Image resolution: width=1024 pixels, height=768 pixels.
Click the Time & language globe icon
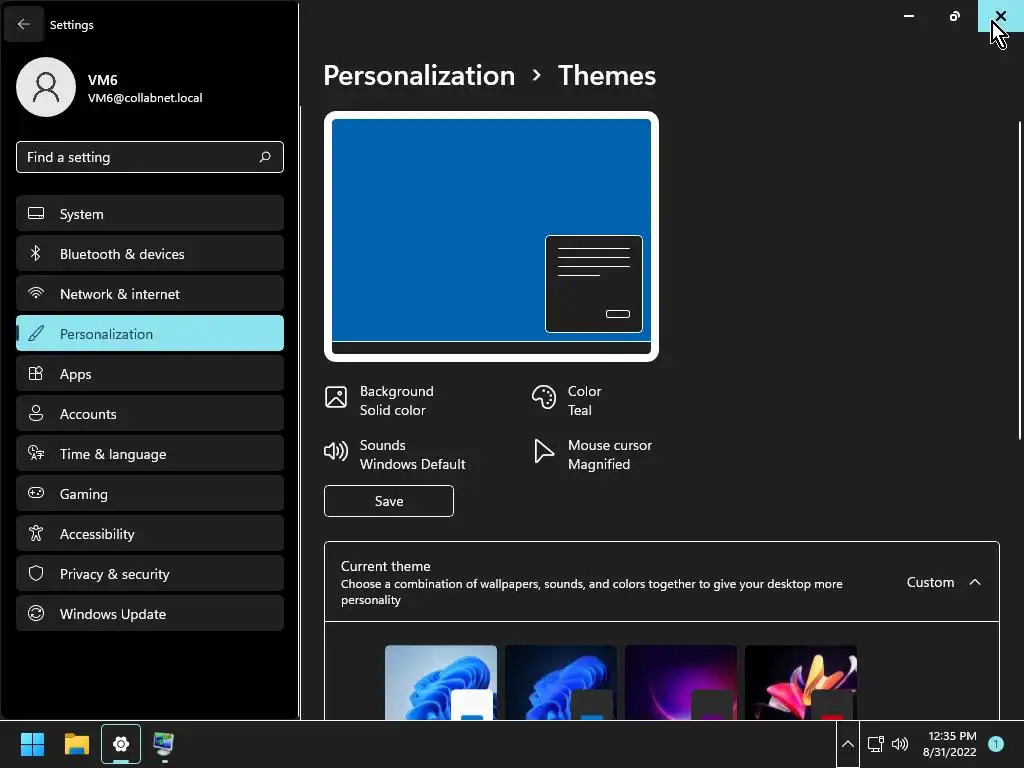[36, 453]
